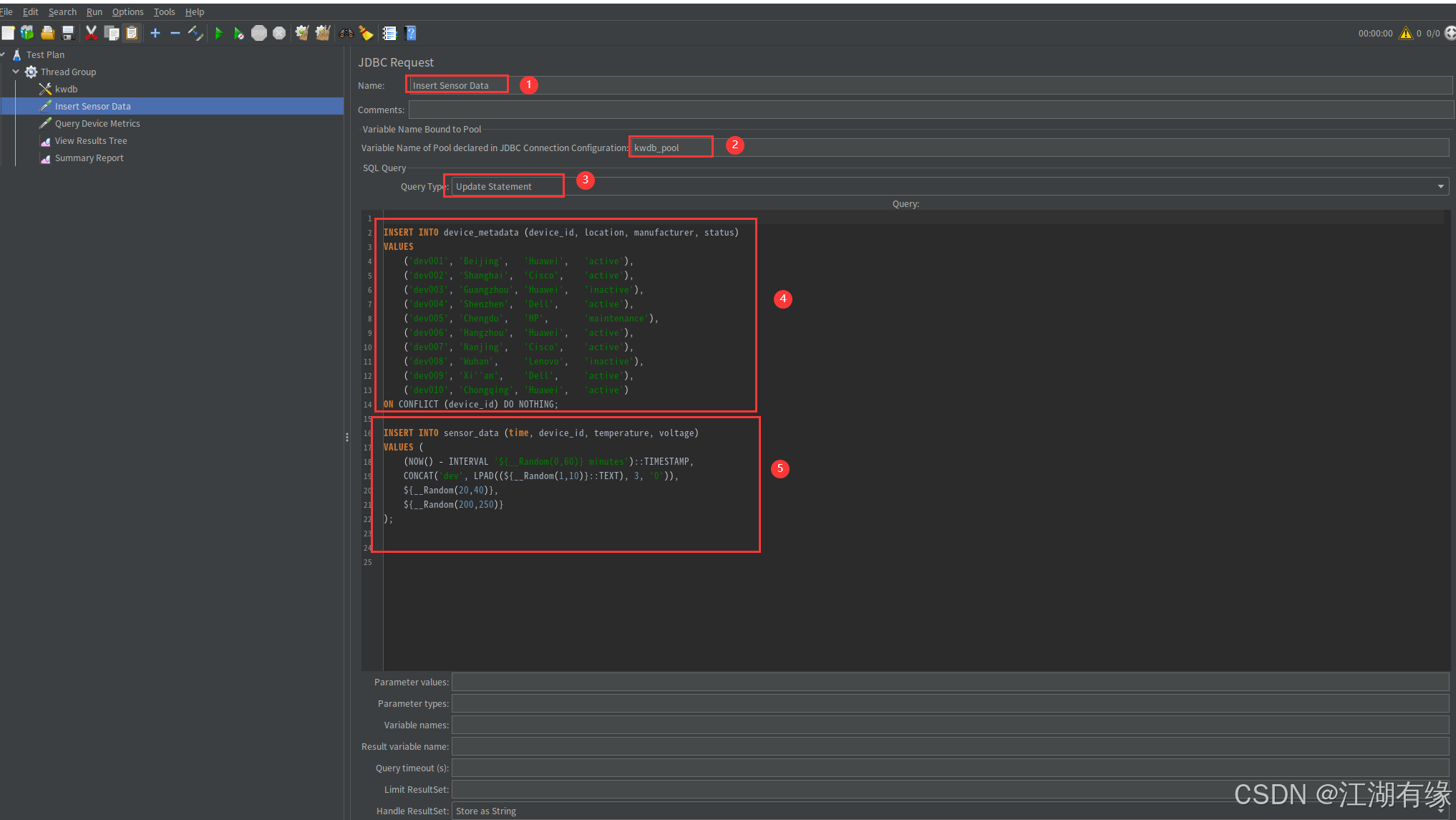
Task: Click the warning triangle log toggle
Action: click(1406, 33)
